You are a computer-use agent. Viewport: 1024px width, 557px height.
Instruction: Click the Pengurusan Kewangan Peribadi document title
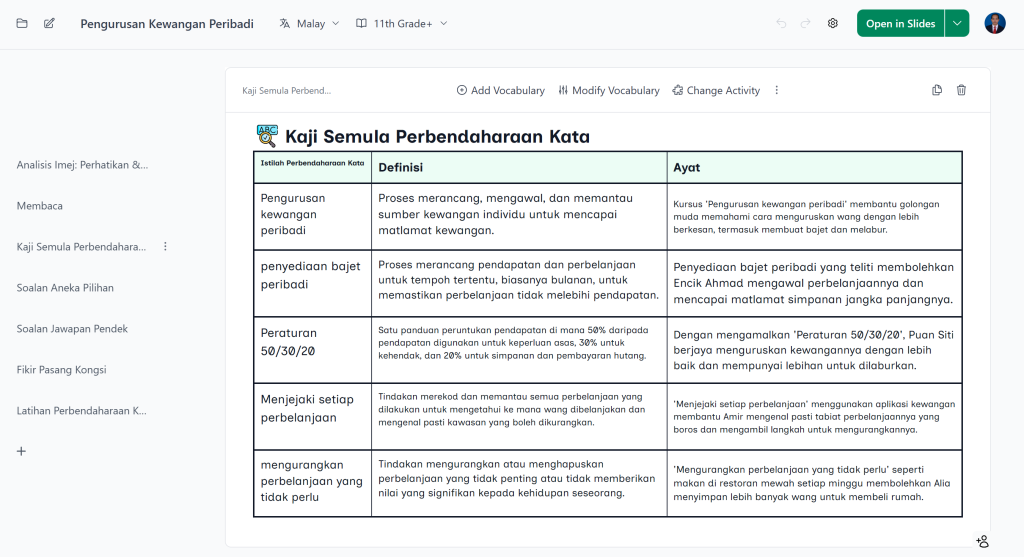167,24
